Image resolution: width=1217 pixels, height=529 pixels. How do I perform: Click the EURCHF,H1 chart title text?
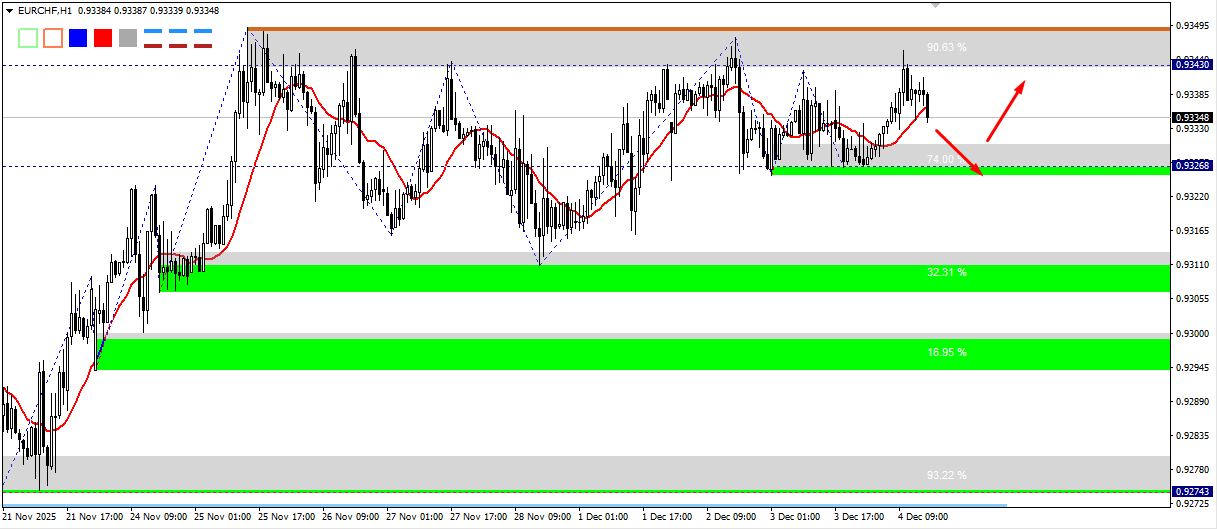coord(45,10)
